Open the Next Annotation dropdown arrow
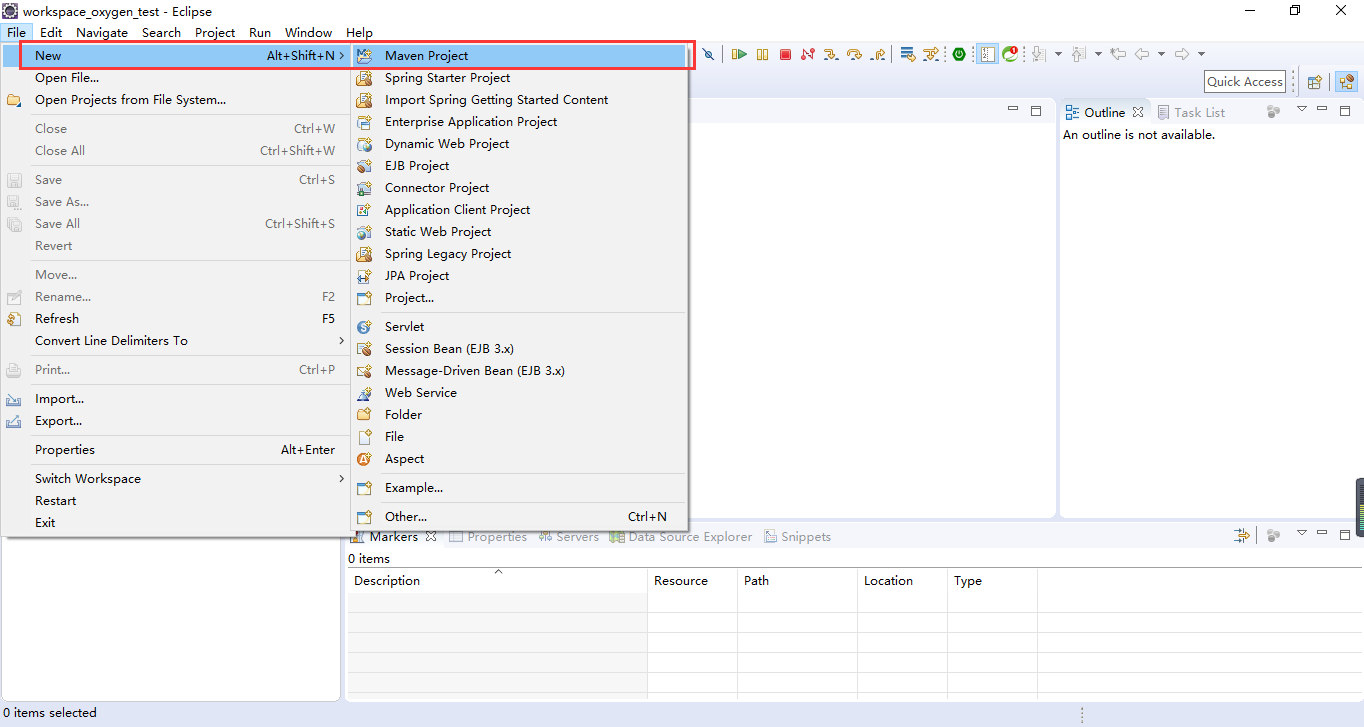1364x727 pixels. coord(1058,54)
